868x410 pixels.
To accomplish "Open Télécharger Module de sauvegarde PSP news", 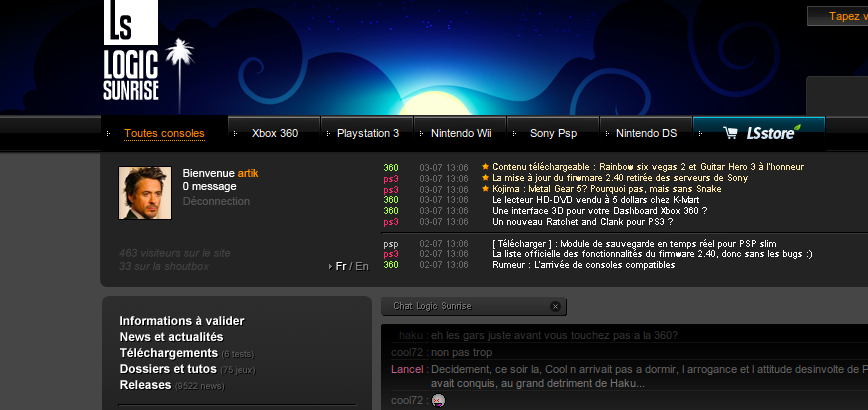I will (x=634, y=244).
